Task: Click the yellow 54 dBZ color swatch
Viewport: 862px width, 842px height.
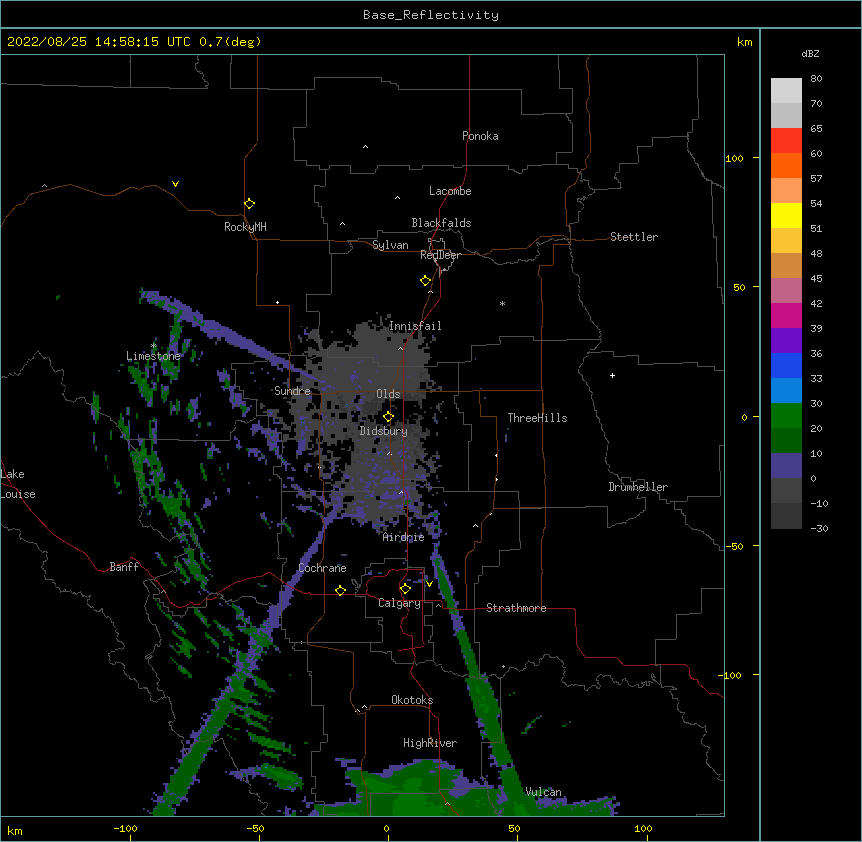Action: coord(786,215)
